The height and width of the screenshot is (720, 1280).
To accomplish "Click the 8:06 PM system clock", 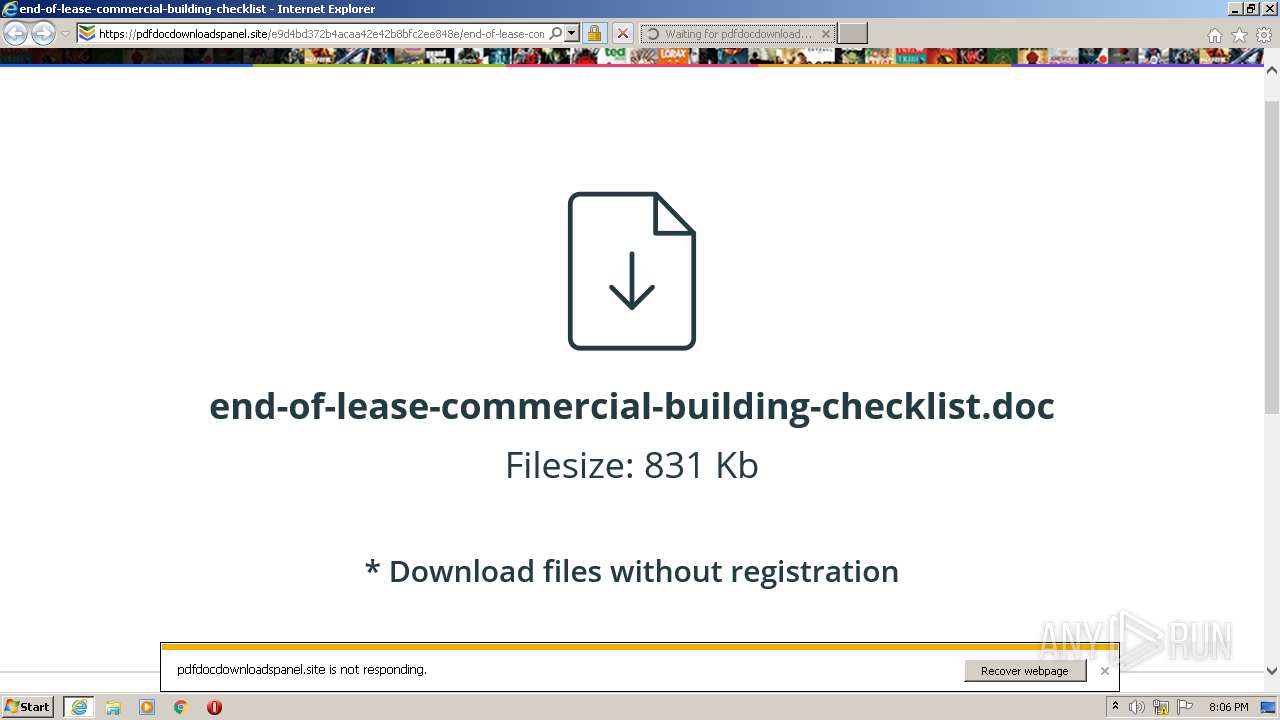I will 1228,707.
